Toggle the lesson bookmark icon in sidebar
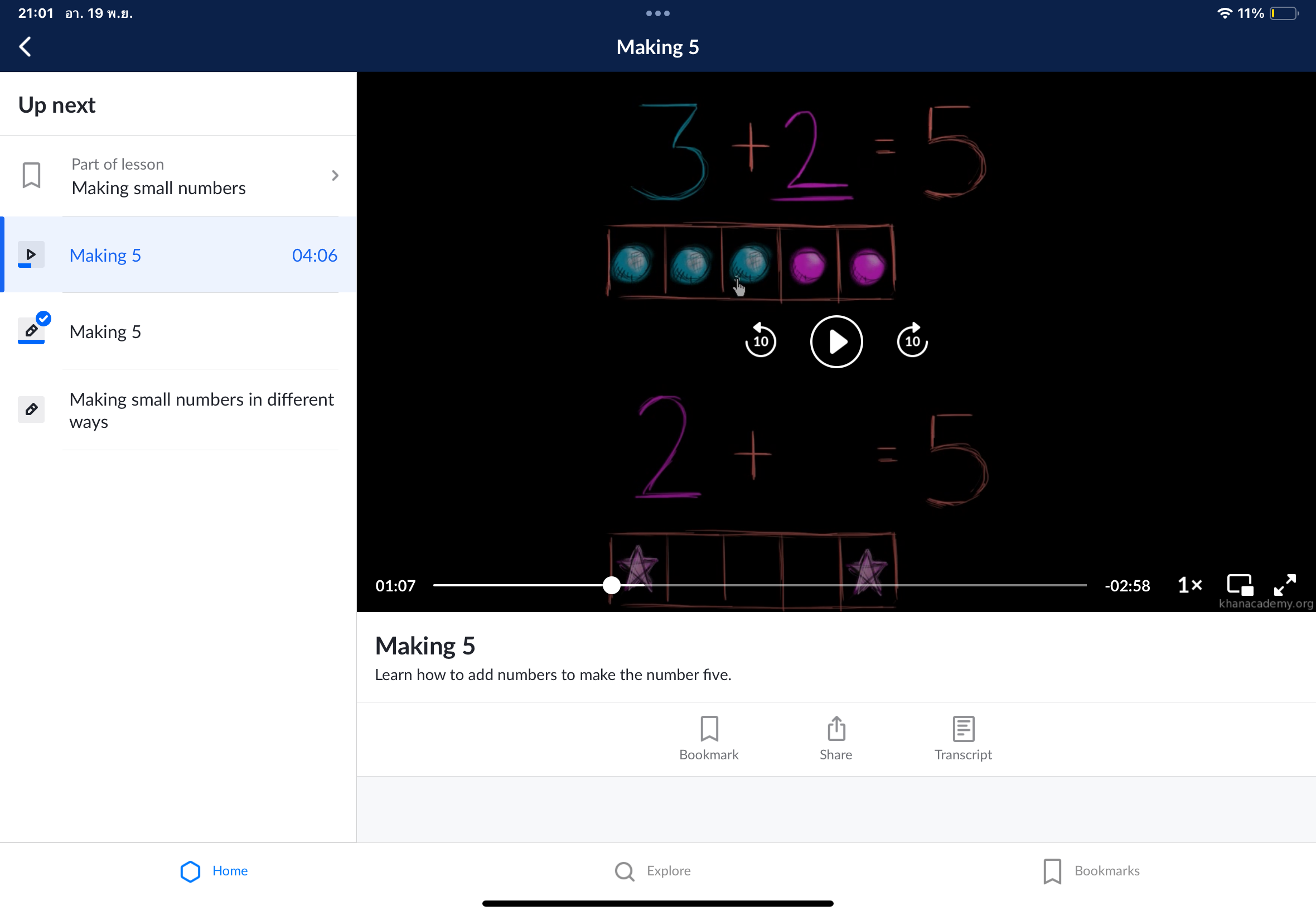Screen dimensions: 1316x915 click(32, 175)
